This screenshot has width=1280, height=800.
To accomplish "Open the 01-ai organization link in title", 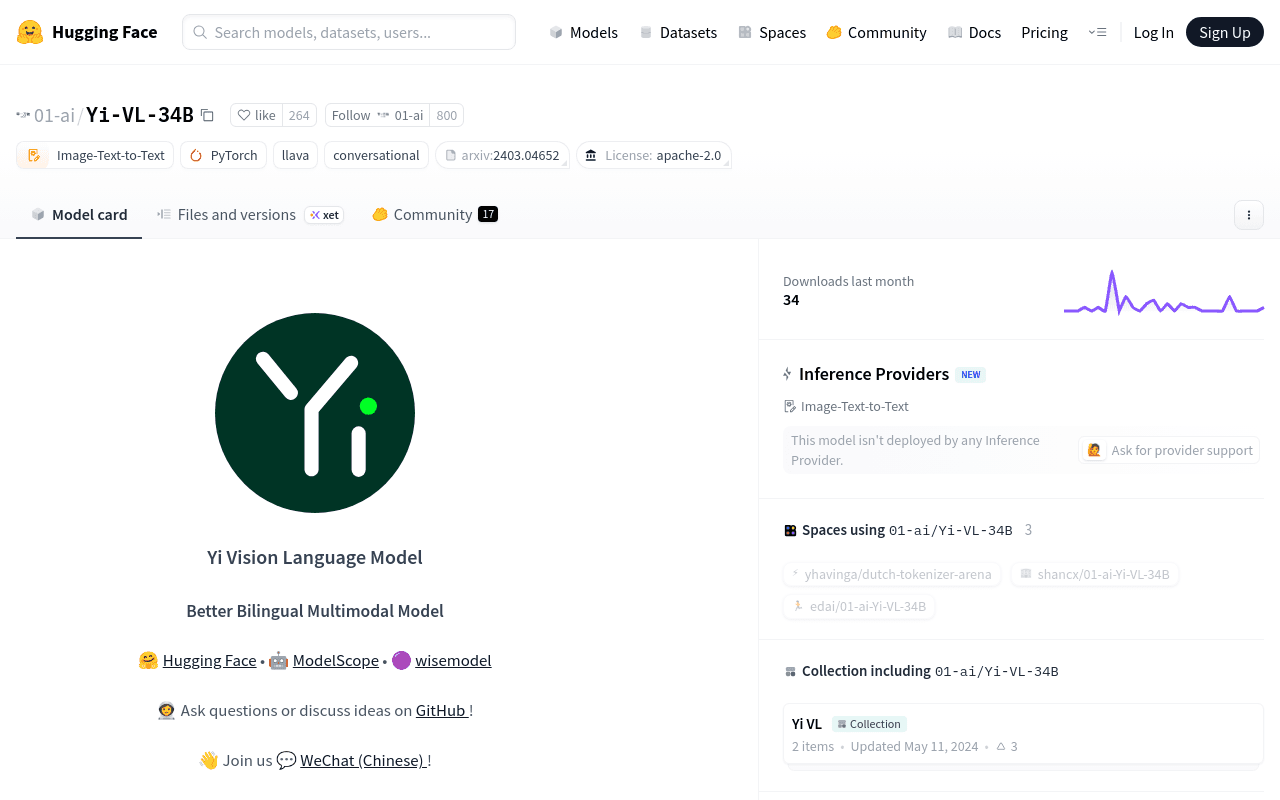I will coord(54,115).
